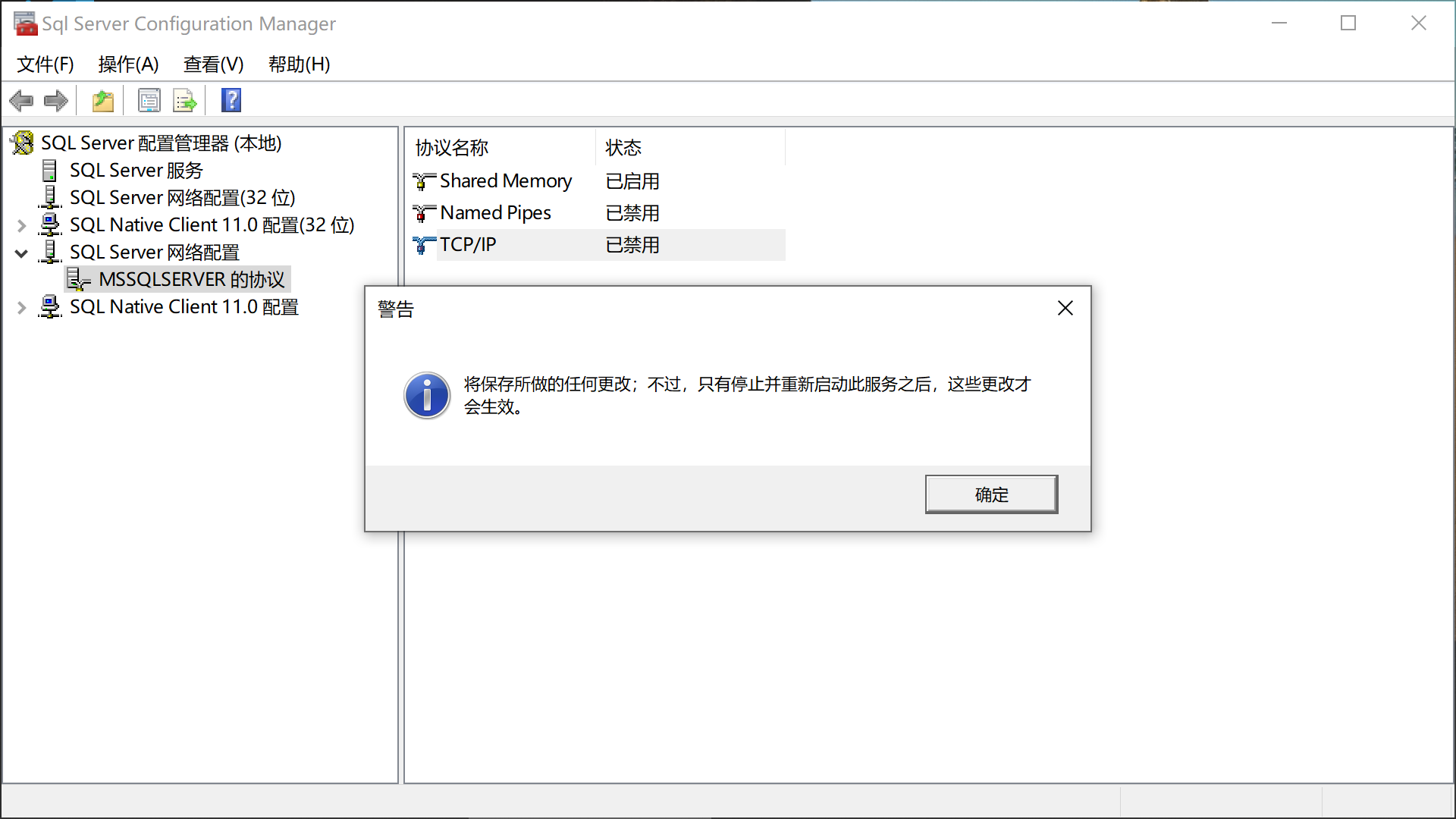Click the Shared Memory protocol icon

423,181
